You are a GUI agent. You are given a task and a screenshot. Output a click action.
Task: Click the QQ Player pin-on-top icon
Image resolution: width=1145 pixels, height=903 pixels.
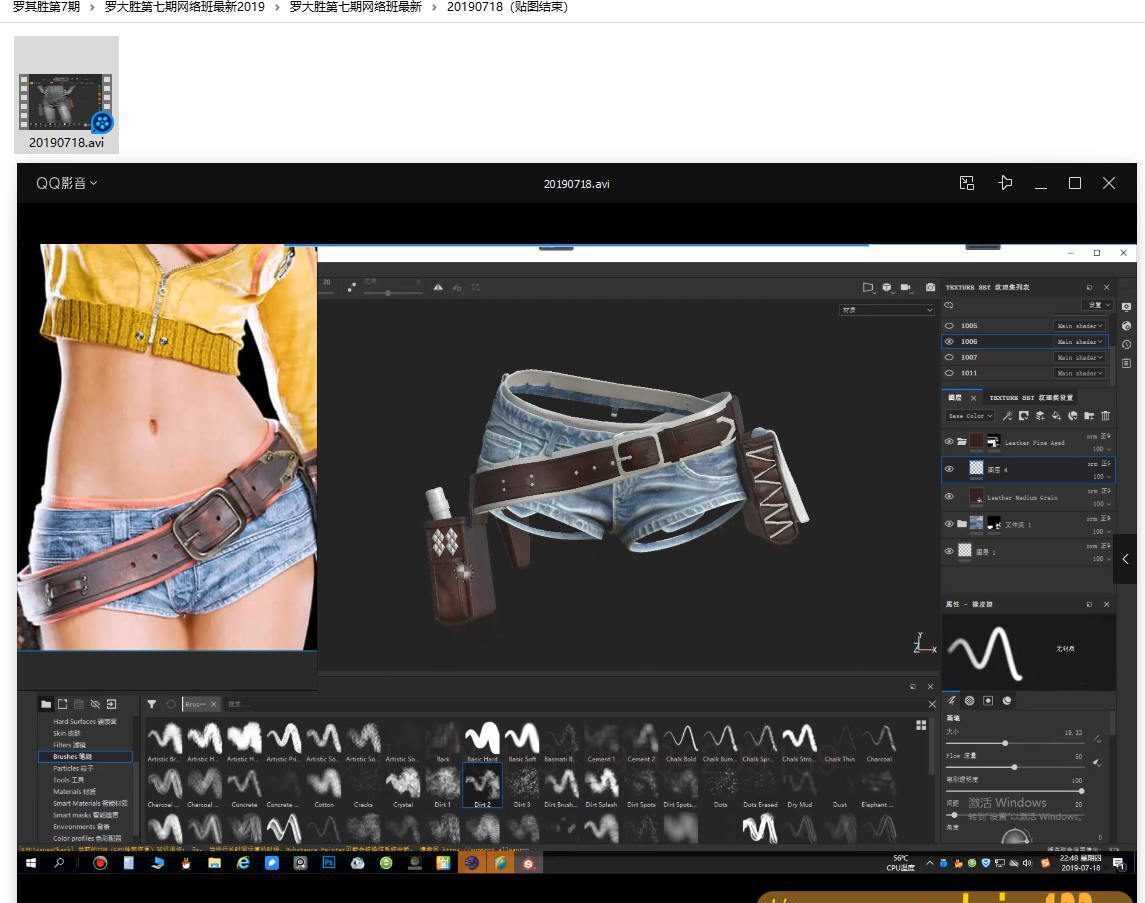click(x=1005, y=183)
